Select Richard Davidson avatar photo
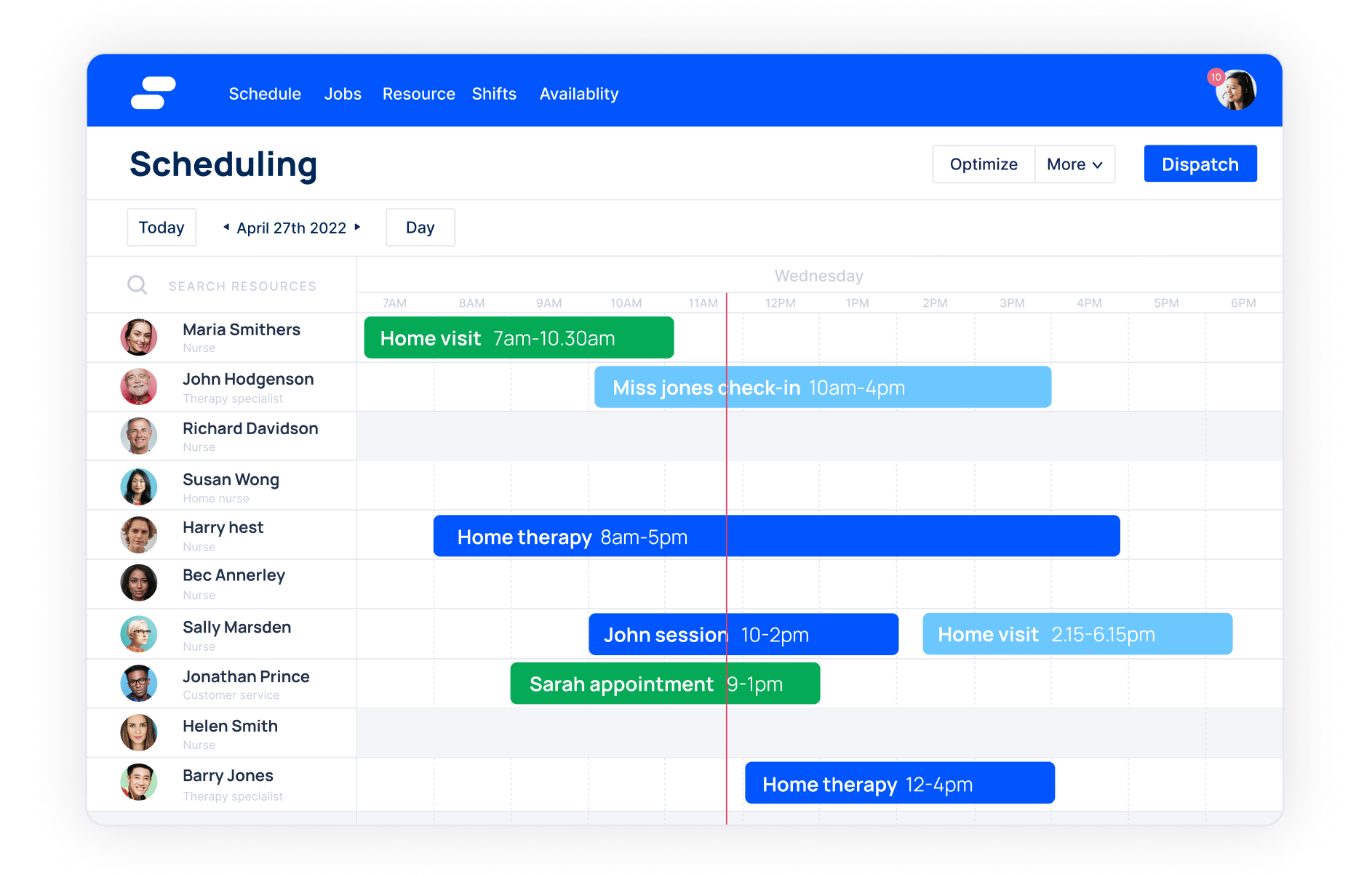1372x877 pixels. [139, 436]
